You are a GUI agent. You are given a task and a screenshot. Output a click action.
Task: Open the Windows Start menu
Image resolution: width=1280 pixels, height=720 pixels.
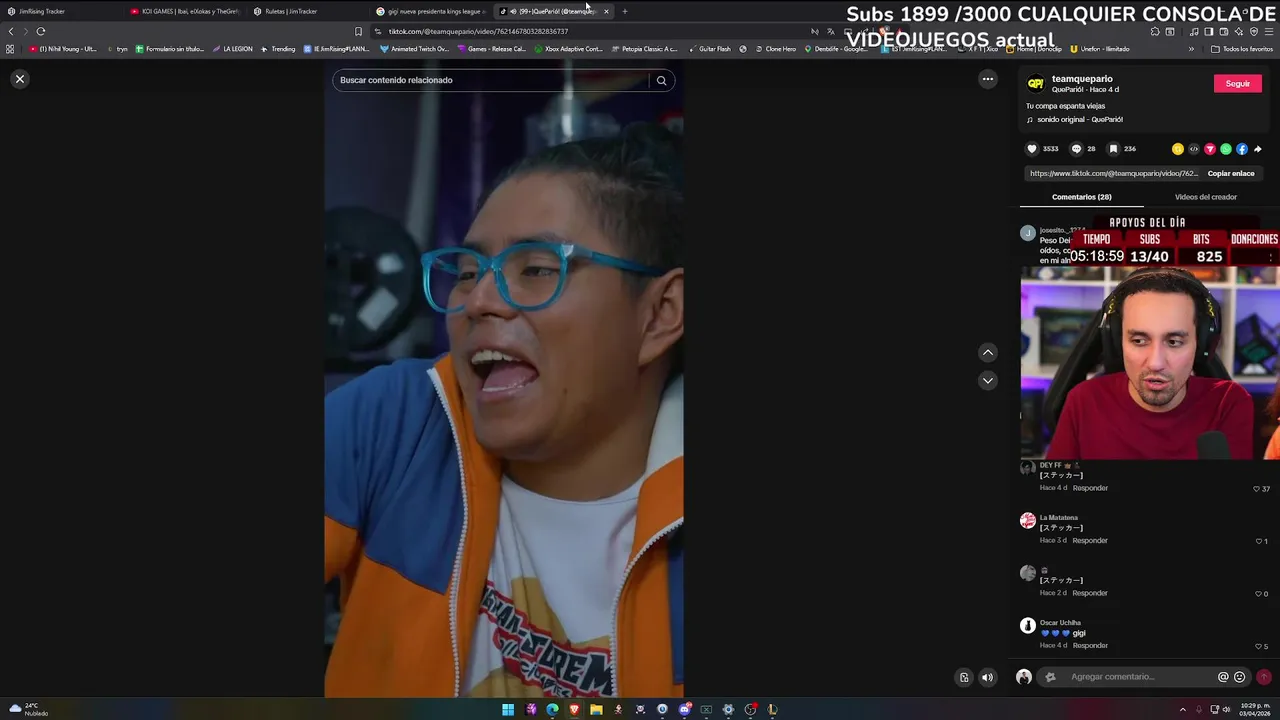(x=508, y=710)
